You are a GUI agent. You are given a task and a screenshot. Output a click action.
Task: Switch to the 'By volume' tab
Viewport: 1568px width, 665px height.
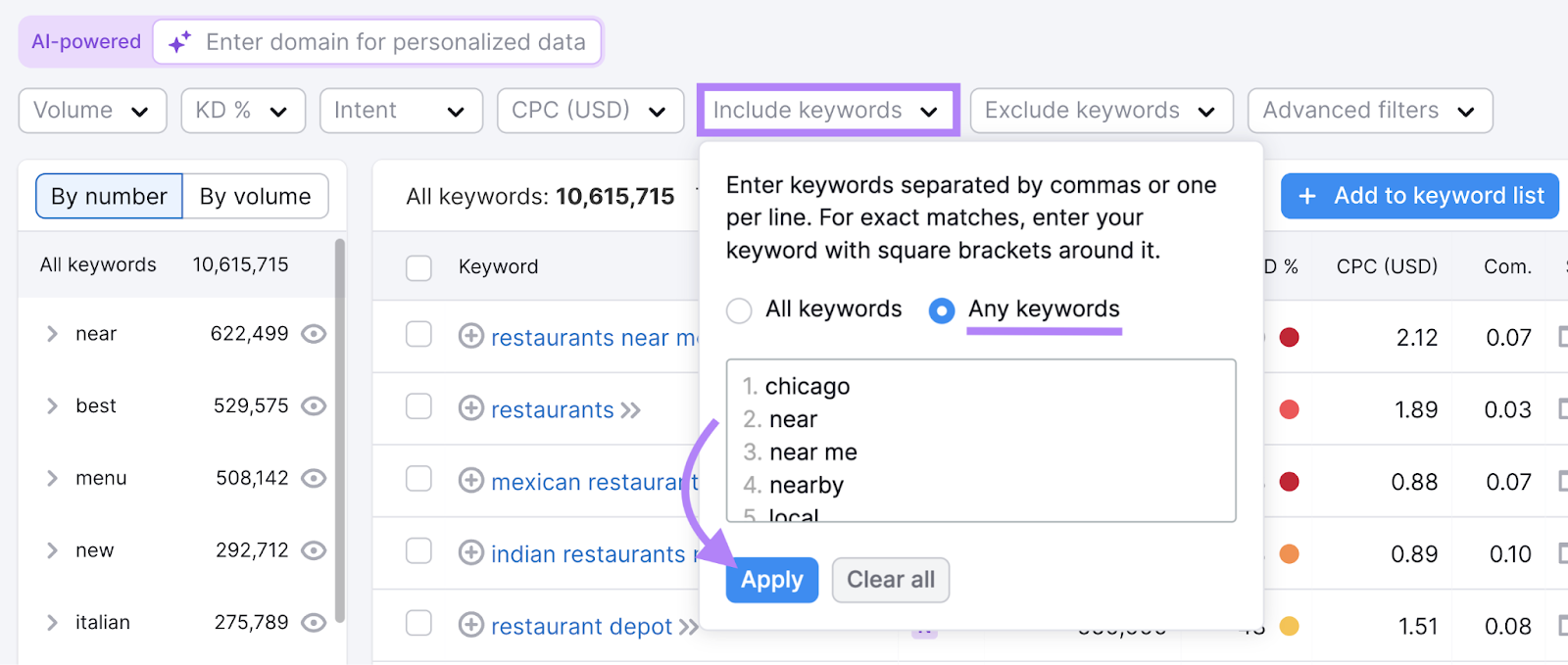pyautogui.click(x=254, y=196)
